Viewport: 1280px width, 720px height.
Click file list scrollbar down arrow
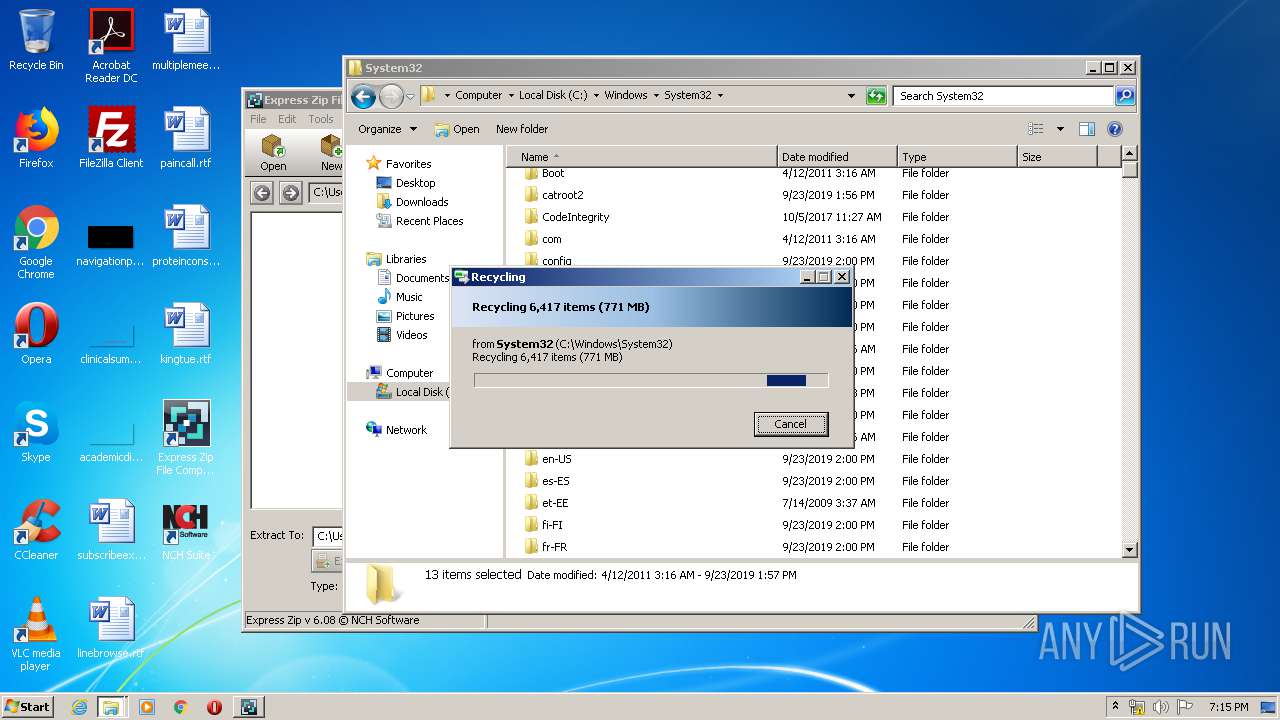point(1130,550)
